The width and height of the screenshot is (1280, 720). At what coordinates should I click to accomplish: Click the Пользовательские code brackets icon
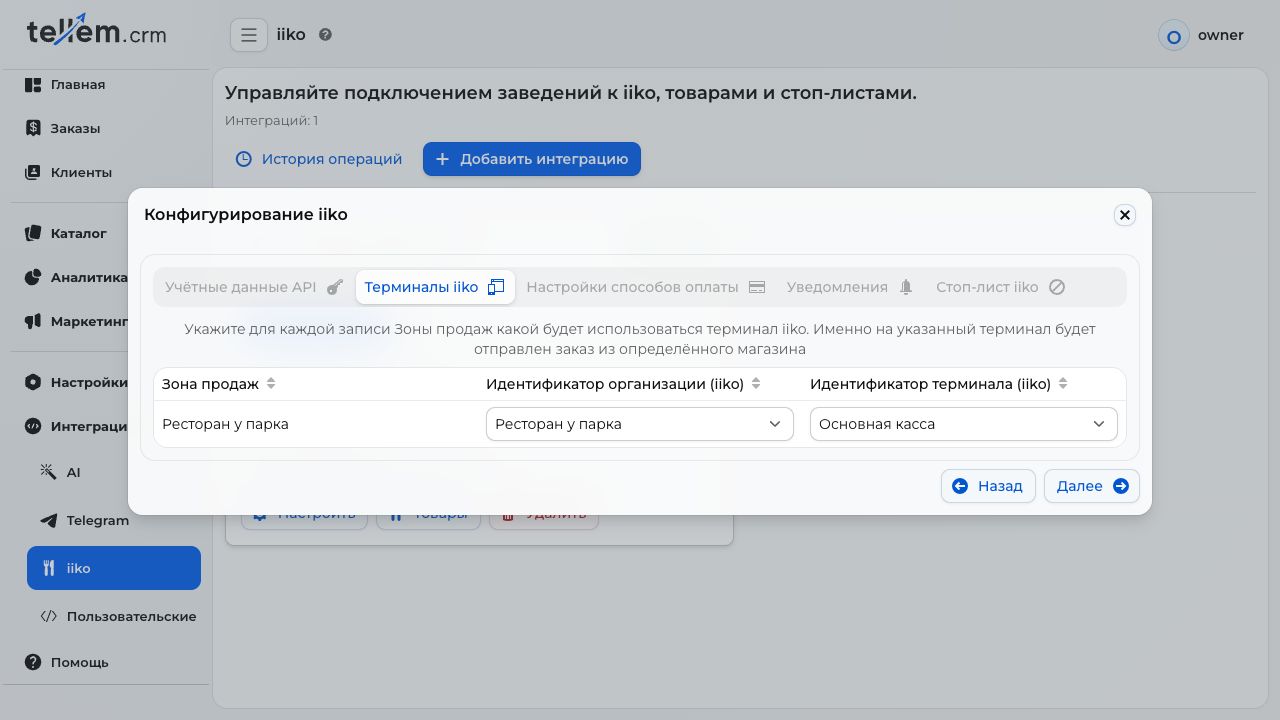(48, 616)
